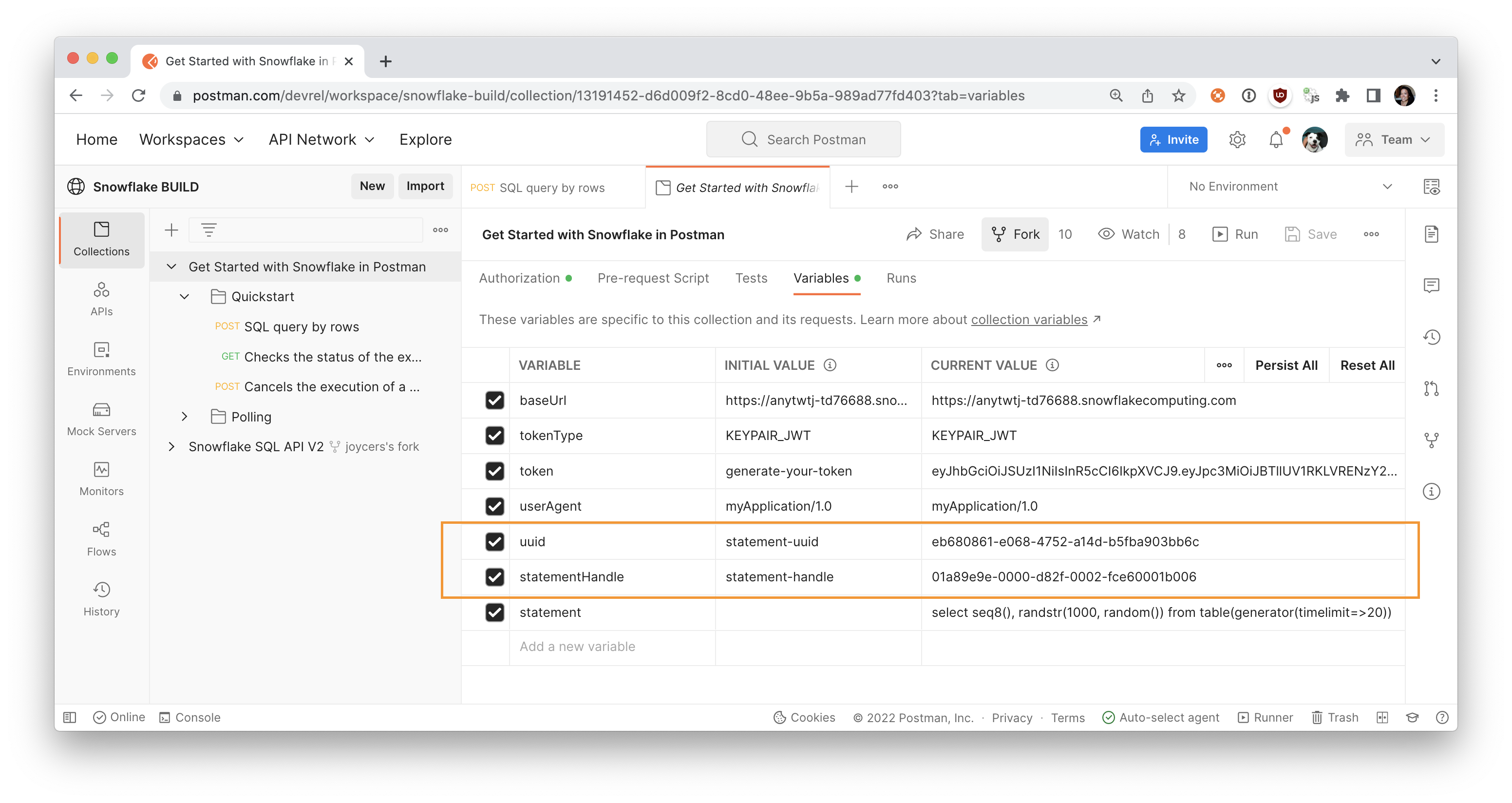
Task: Click the environment quick look icon
Action: (x=1431, y=187)
